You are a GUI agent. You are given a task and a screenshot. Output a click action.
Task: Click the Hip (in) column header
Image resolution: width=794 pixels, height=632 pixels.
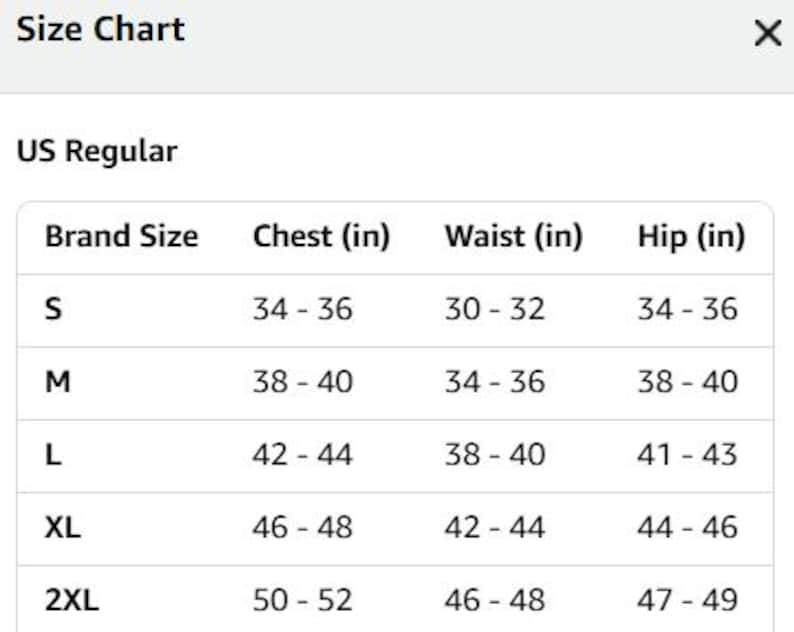click(691, 236)
